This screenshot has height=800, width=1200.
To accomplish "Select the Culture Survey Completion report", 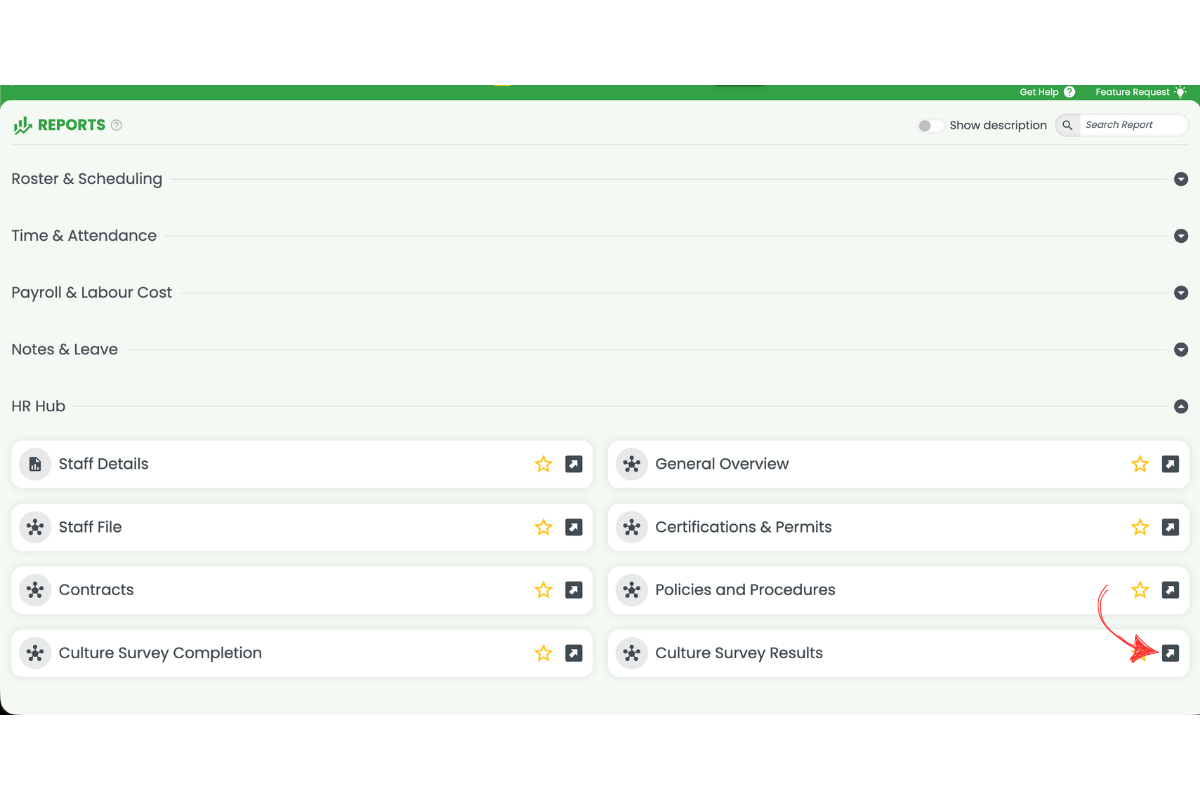I will coord(160,652).
